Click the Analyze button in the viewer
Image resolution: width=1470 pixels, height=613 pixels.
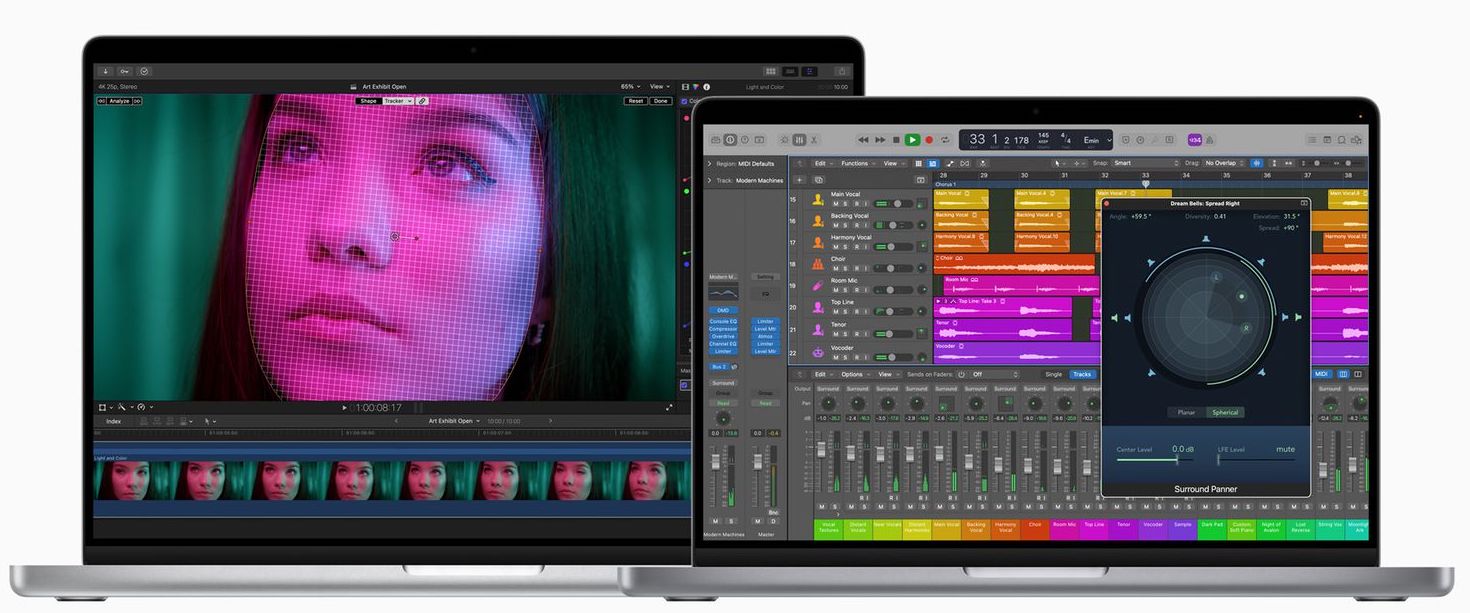pyautogui.click(x=117, y=101)
